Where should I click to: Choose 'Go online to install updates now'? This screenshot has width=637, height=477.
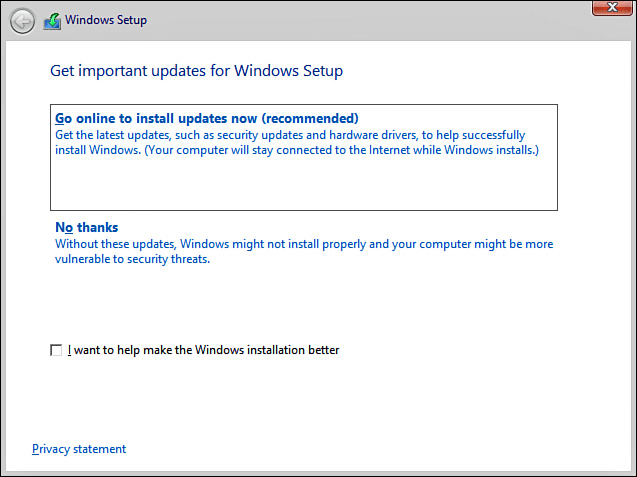[x=207, y=119]
